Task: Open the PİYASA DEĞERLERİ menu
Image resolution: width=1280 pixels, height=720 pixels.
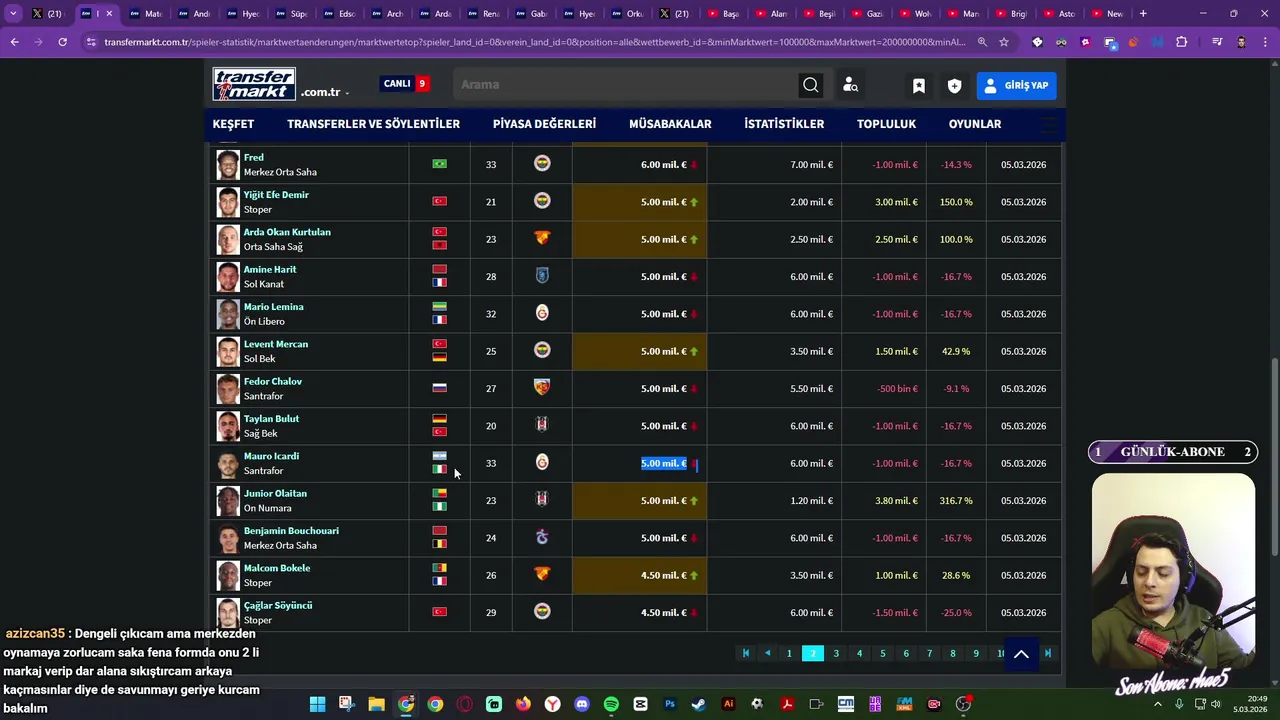Action: (544, 124)
